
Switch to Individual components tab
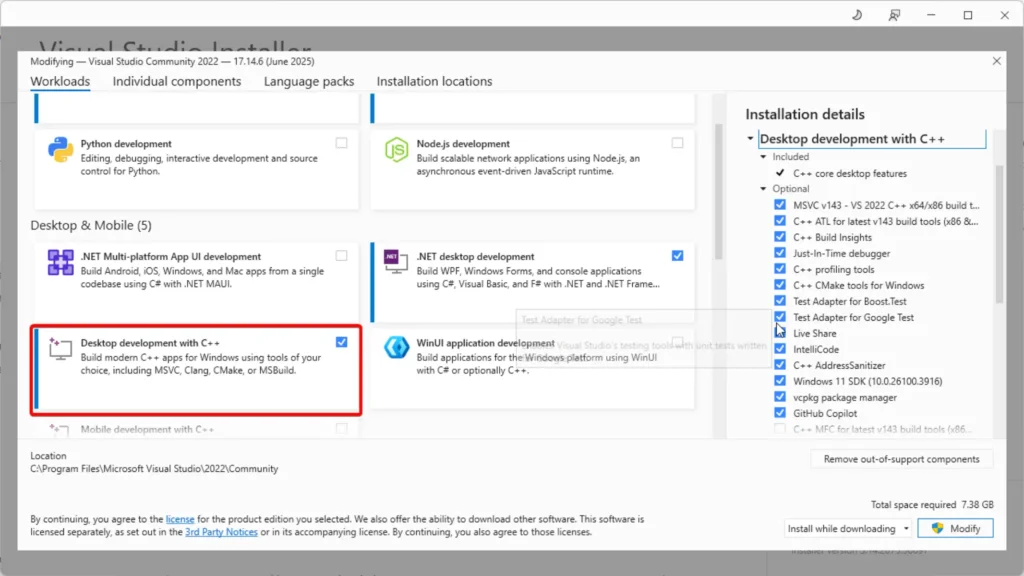176,82
